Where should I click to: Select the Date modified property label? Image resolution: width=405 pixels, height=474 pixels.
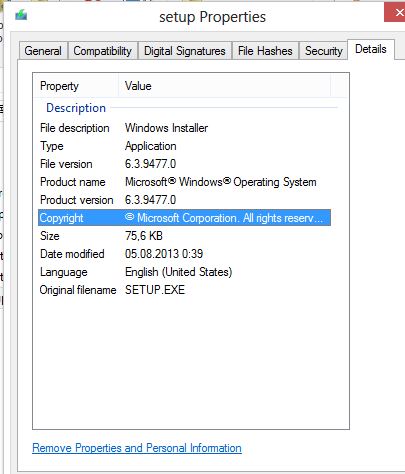[x=72, y=254]
